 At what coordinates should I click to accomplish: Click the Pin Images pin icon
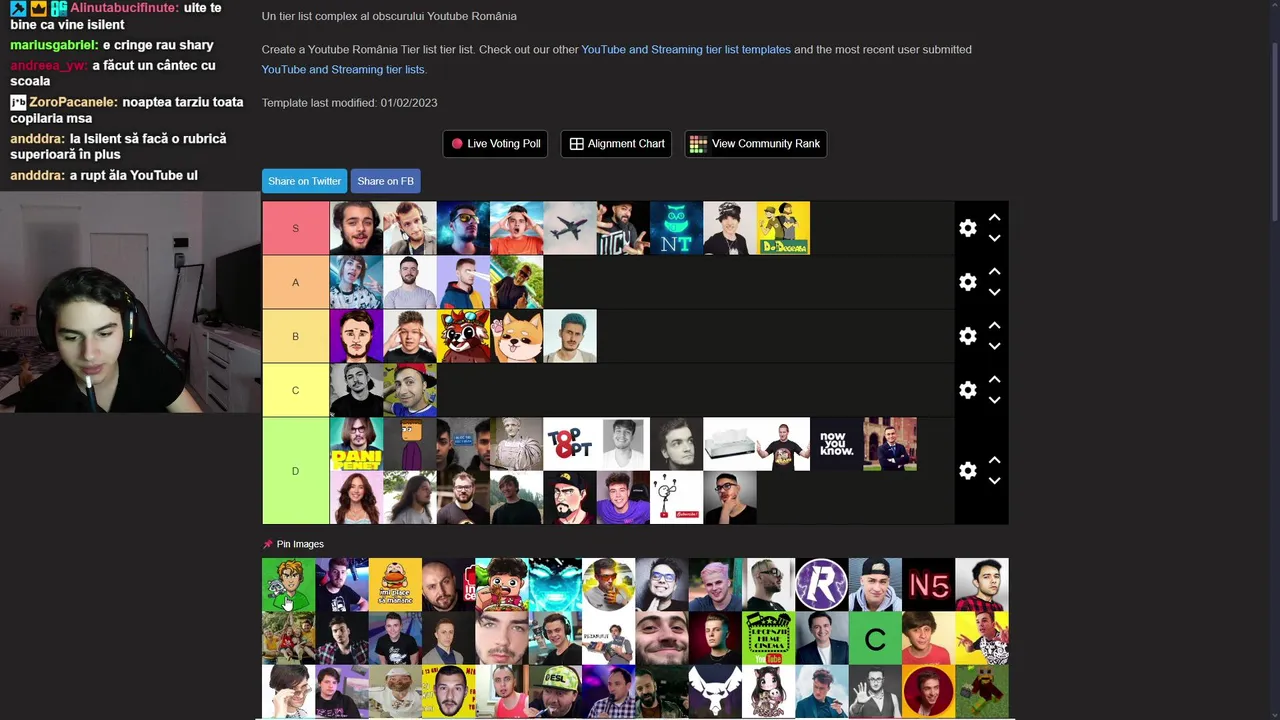267,544
